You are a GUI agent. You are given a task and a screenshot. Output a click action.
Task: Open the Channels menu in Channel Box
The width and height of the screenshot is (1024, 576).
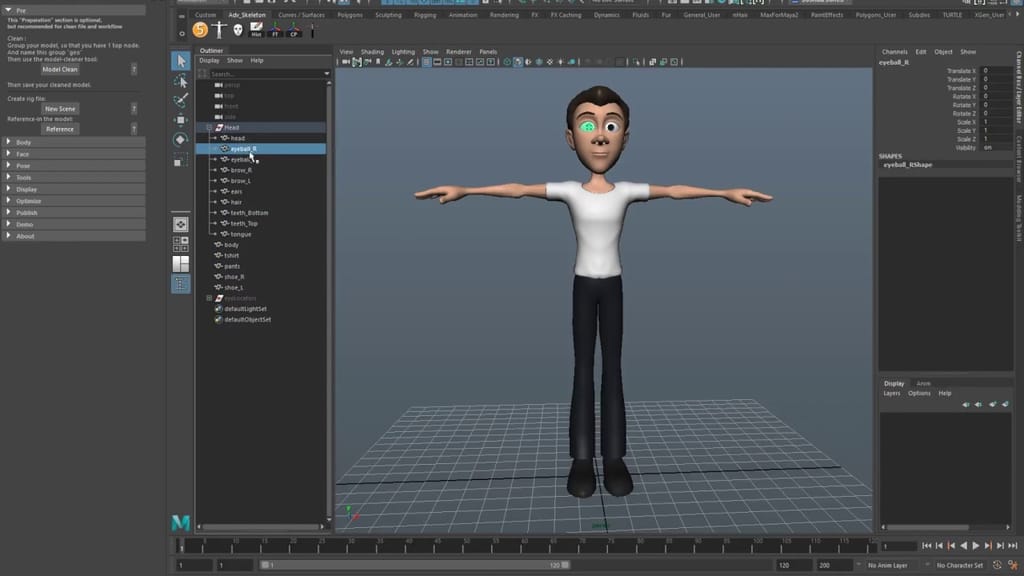[894, 52]
